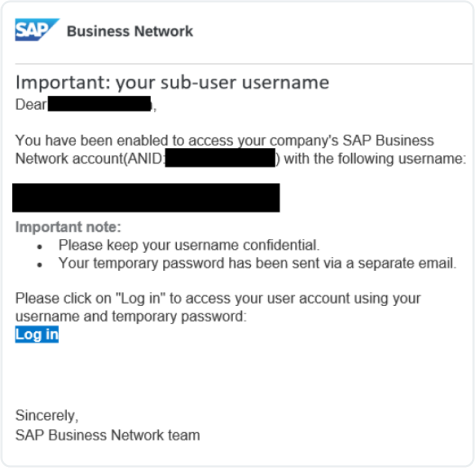
Task: Click the 'Important: your sub-user username' heading
Action: click(x=172, y=83)
